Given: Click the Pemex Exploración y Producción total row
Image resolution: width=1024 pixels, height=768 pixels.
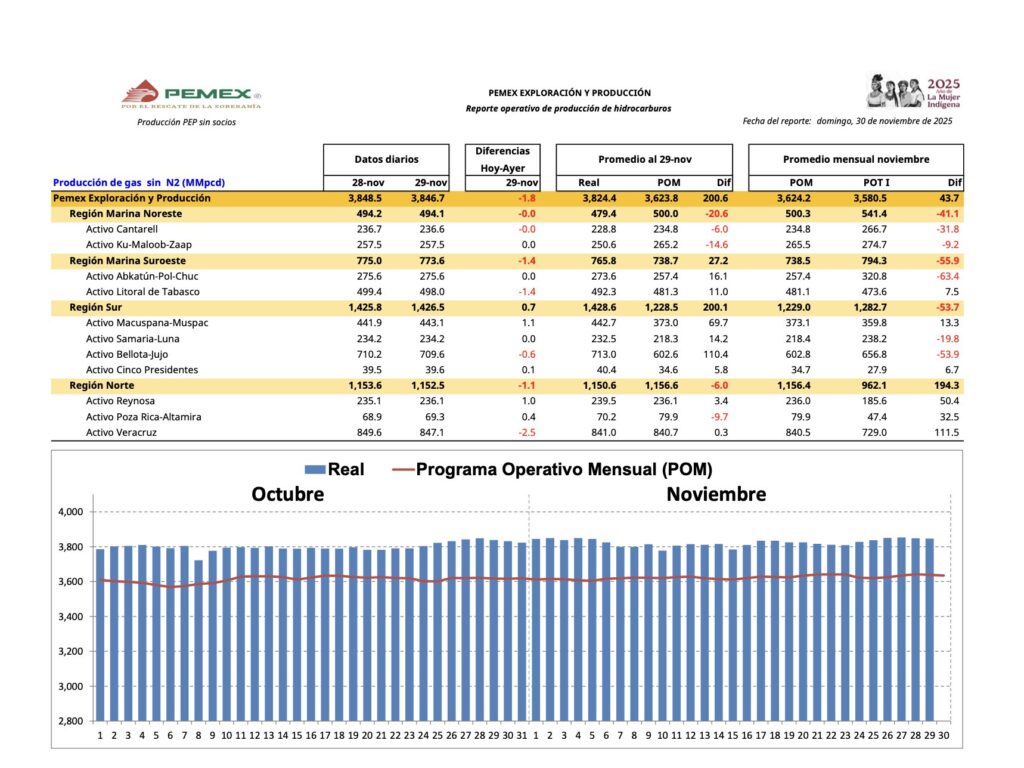Looking at the screenshot, I should (x=131, y=199).
